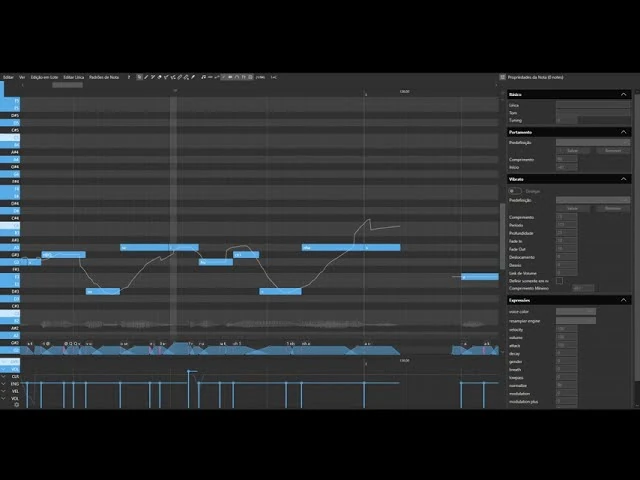640x480 pixels.
Task: Open the CLR expression row chevron
Action: click(4, 376)
